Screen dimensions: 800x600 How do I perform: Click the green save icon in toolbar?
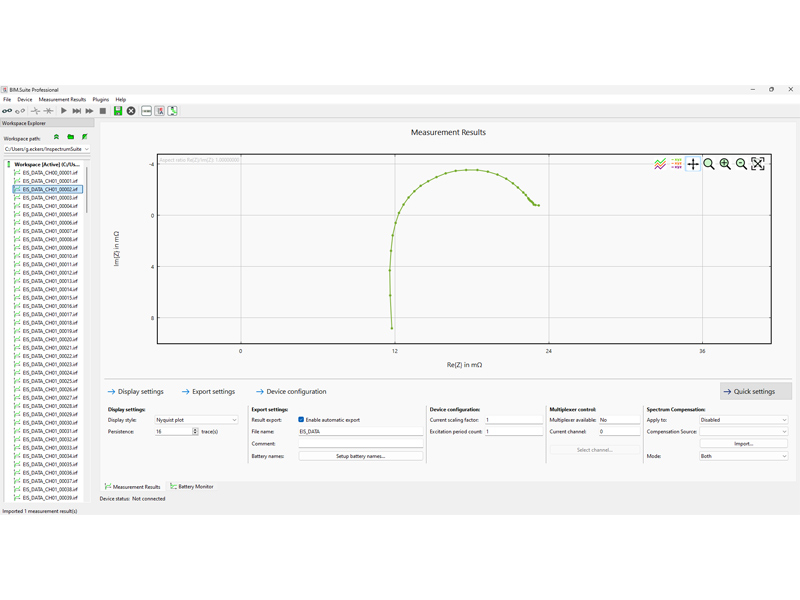(118, 111)
